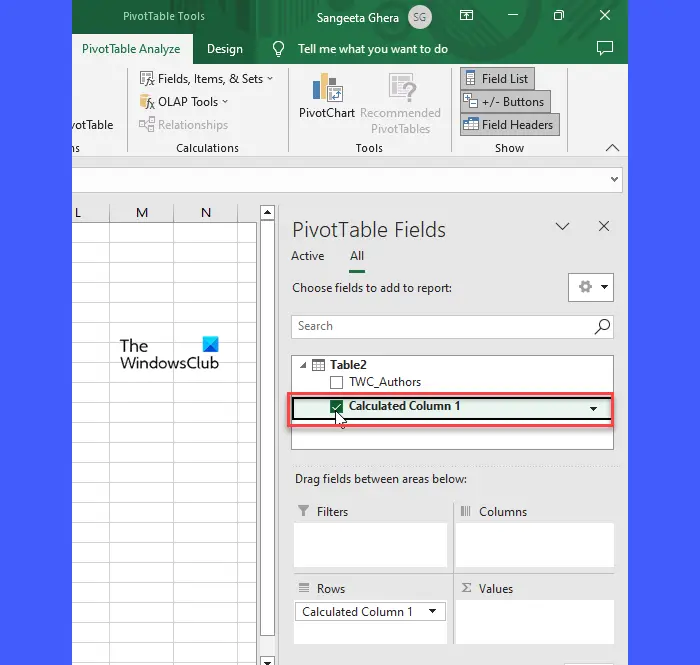The width and height of the screenshot is (700, 665).
Task: Click the OLAP Tools icon
Action: click(x=147, y=102)
